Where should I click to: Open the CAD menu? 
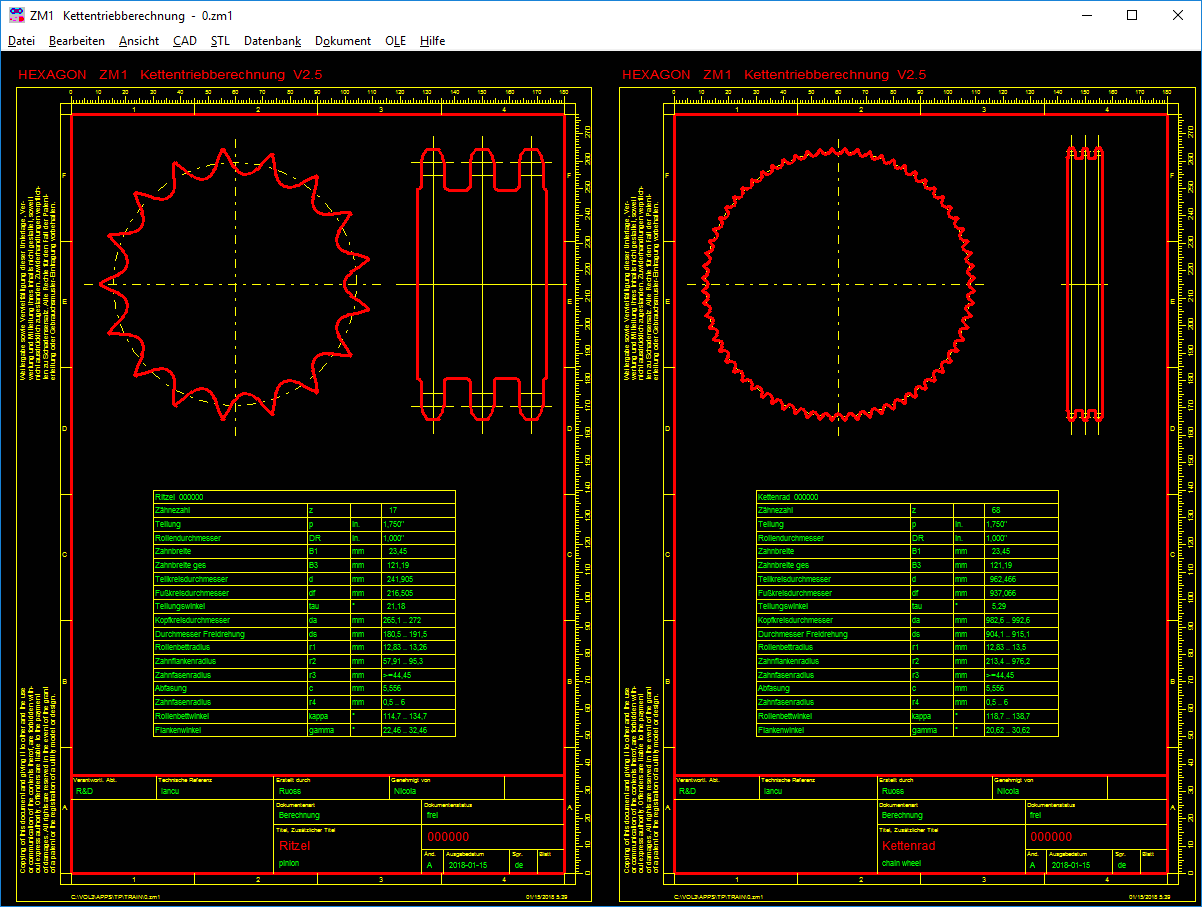[184, 41]
